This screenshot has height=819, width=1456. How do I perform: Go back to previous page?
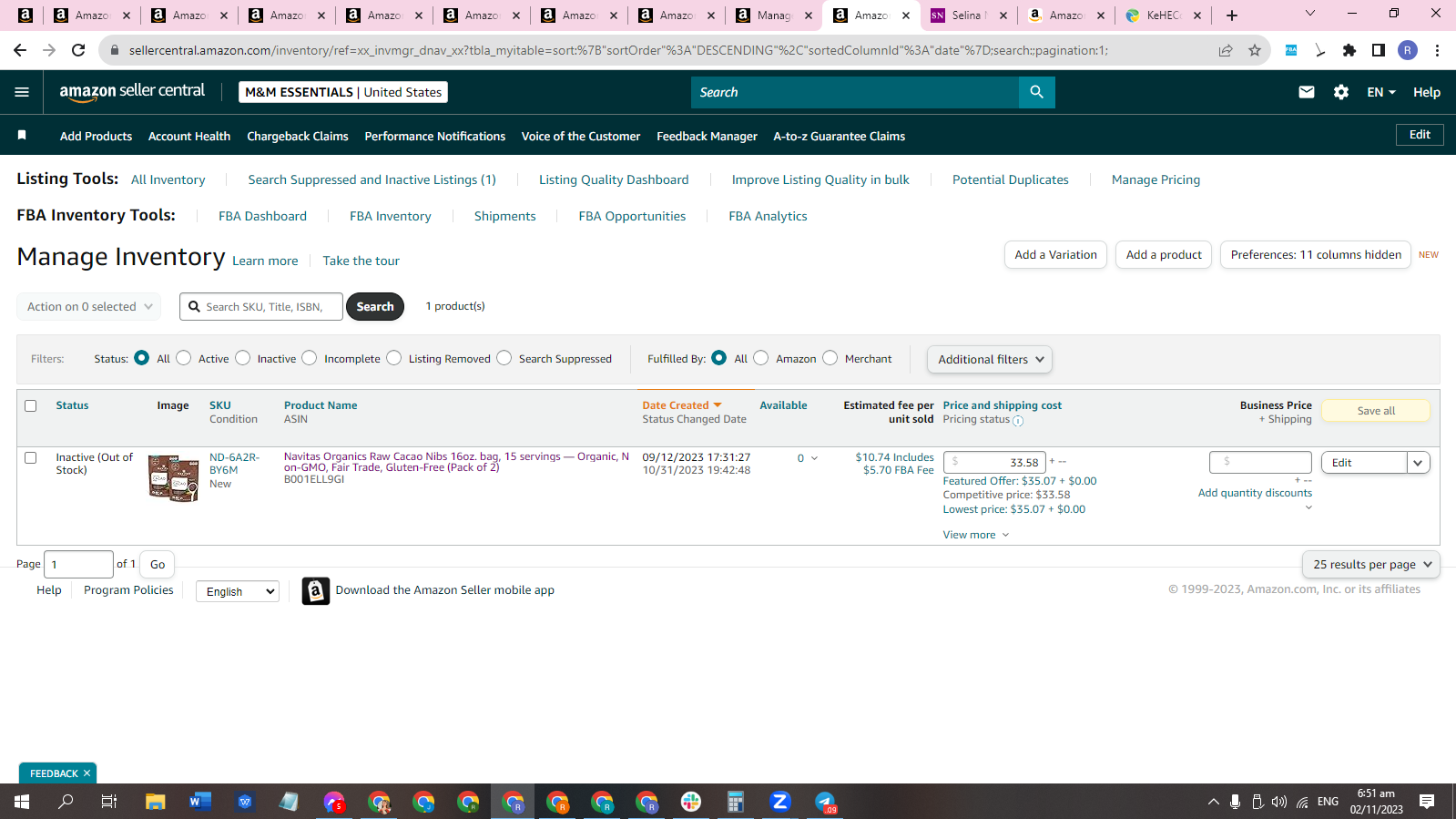[20, 50]
